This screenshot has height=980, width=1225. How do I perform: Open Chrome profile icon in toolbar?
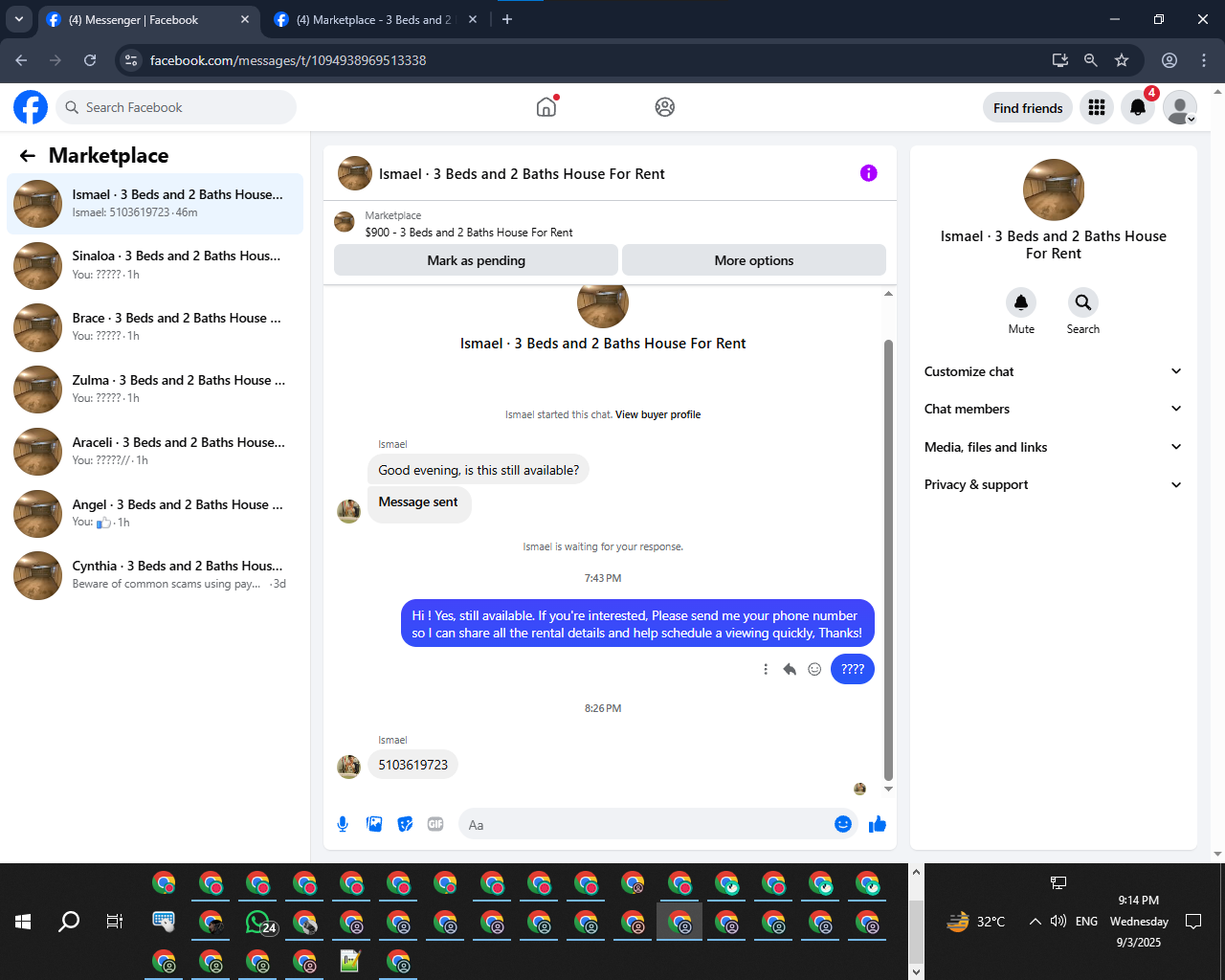click(x=1169, y=60)
